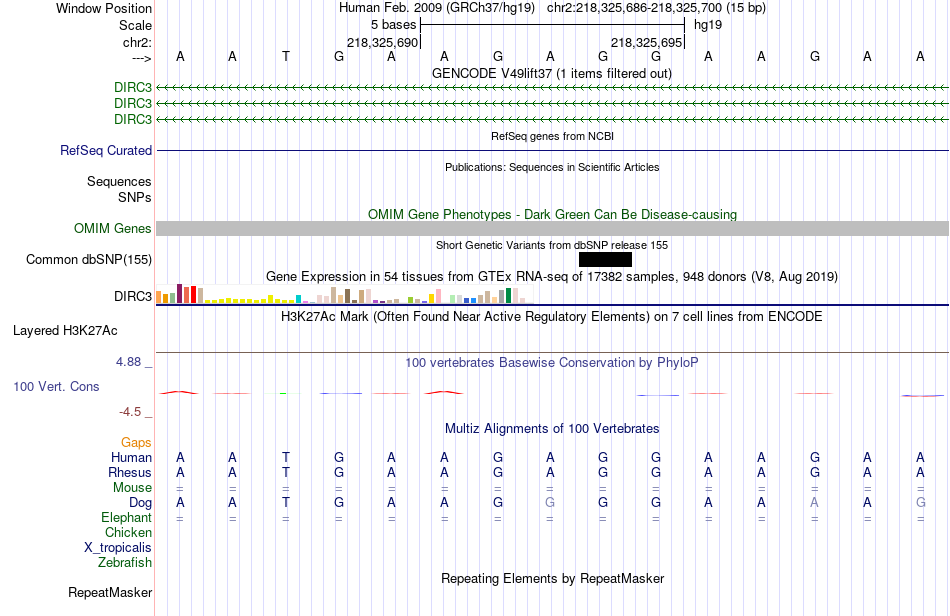Click the green PhyloP conservation mark
This screenshot has width=950, height=616.
(x=283, y=394)
